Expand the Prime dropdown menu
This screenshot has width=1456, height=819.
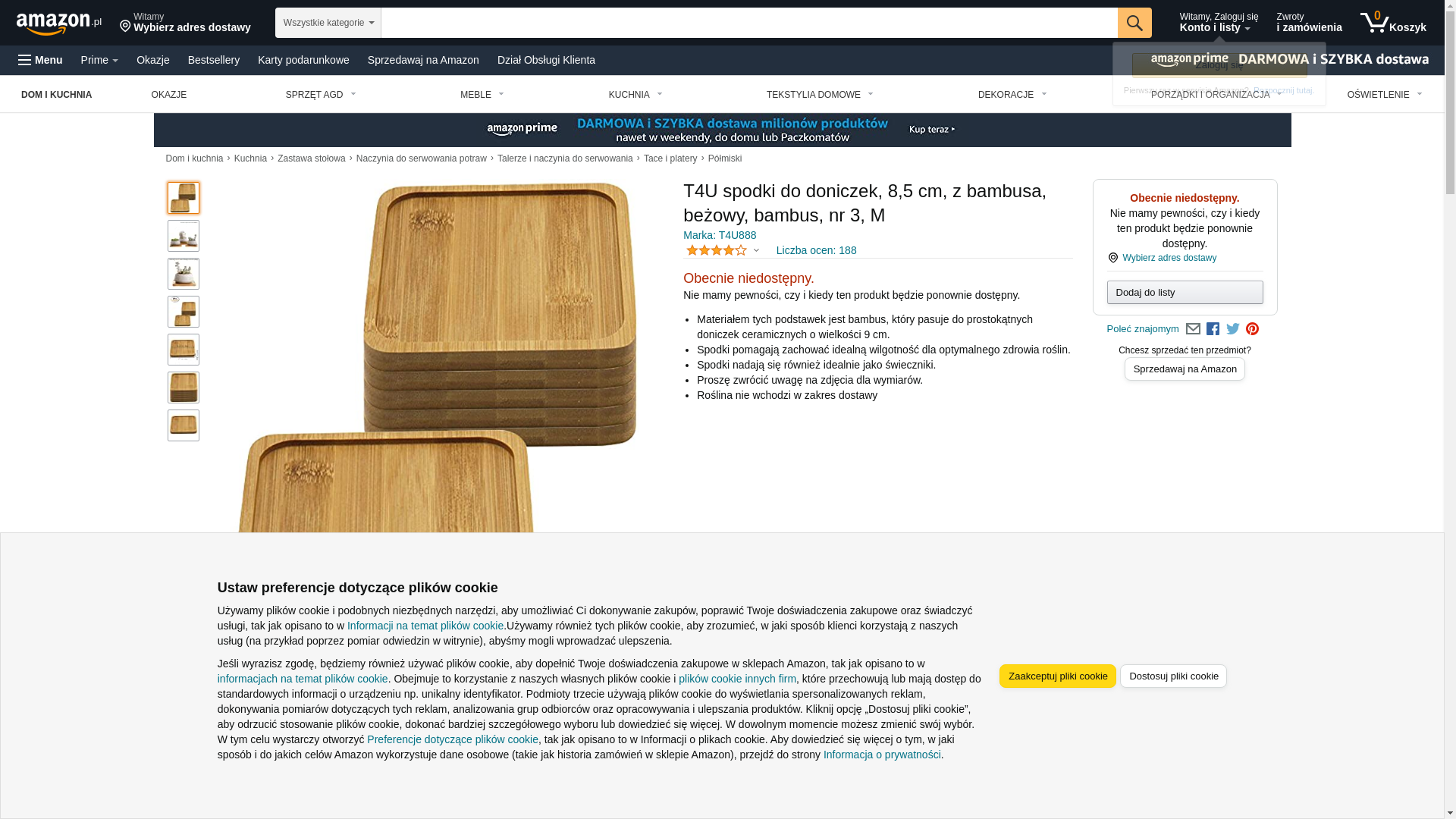pyautogui.click(x=99, y=60)
